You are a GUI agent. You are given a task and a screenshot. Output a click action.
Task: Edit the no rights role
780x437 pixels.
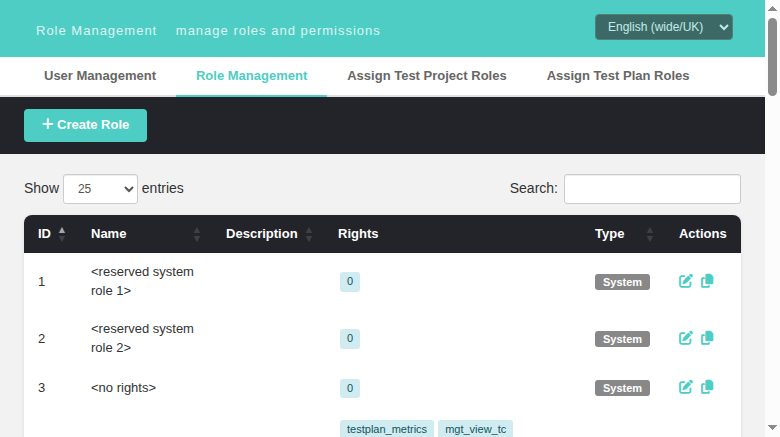coord(685,387)
